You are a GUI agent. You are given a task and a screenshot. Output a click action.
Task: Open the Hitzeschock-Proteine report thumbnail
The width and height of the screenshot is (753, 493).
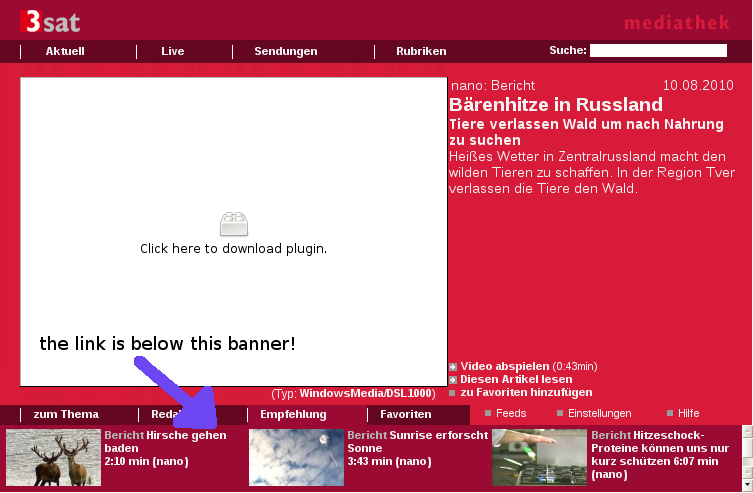[539, 458]
